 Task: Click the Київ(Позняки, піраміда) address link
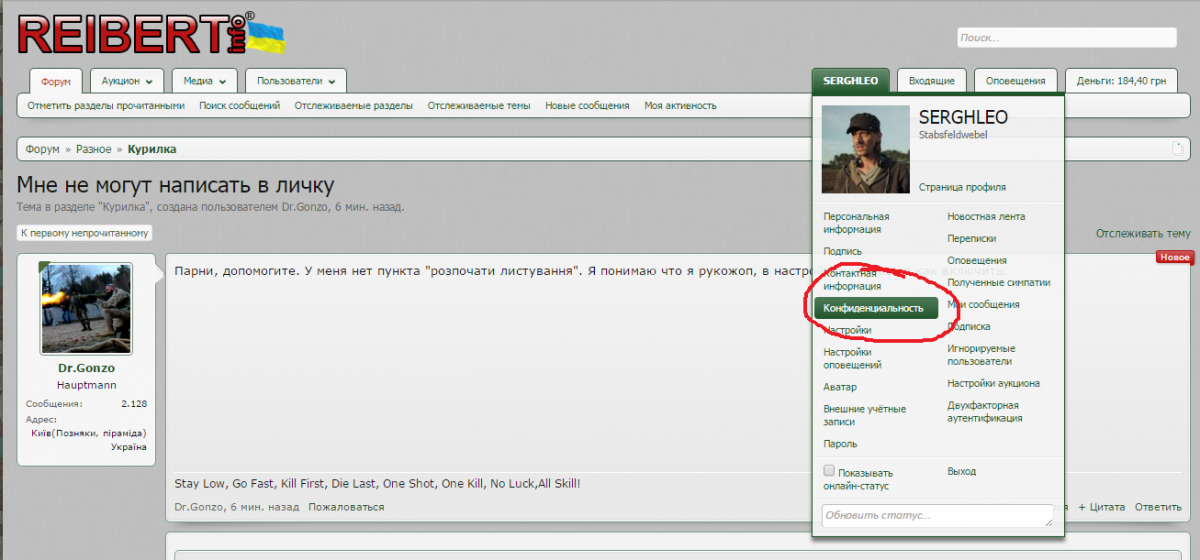(x=89, y=433)
